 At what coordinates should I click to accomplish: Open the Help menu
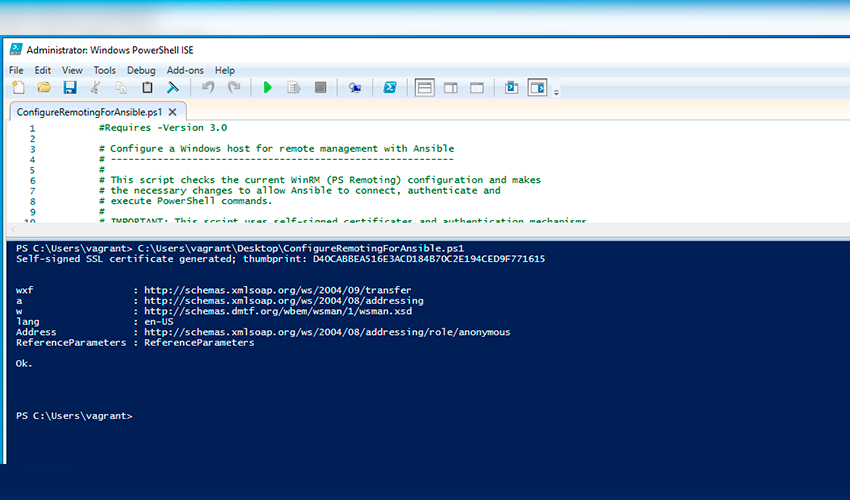tap(224, 70)
